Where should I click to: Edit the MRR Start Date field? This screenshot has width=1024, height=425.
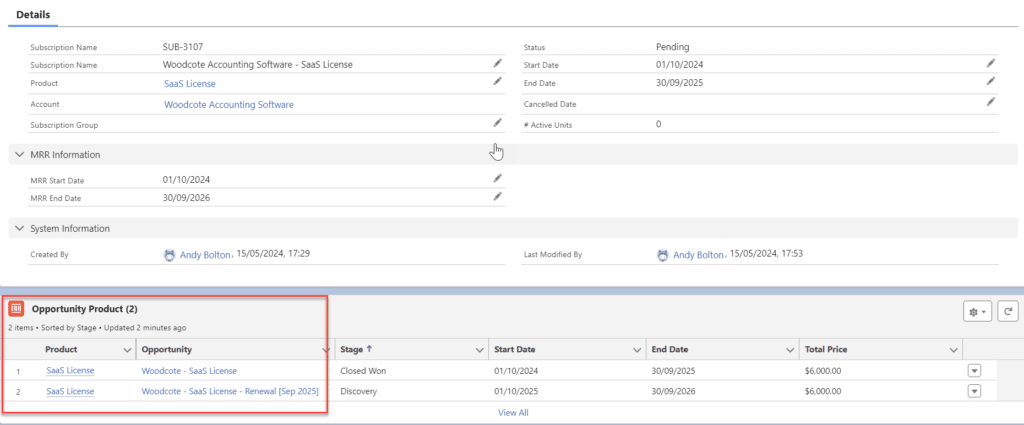[497, 178]
